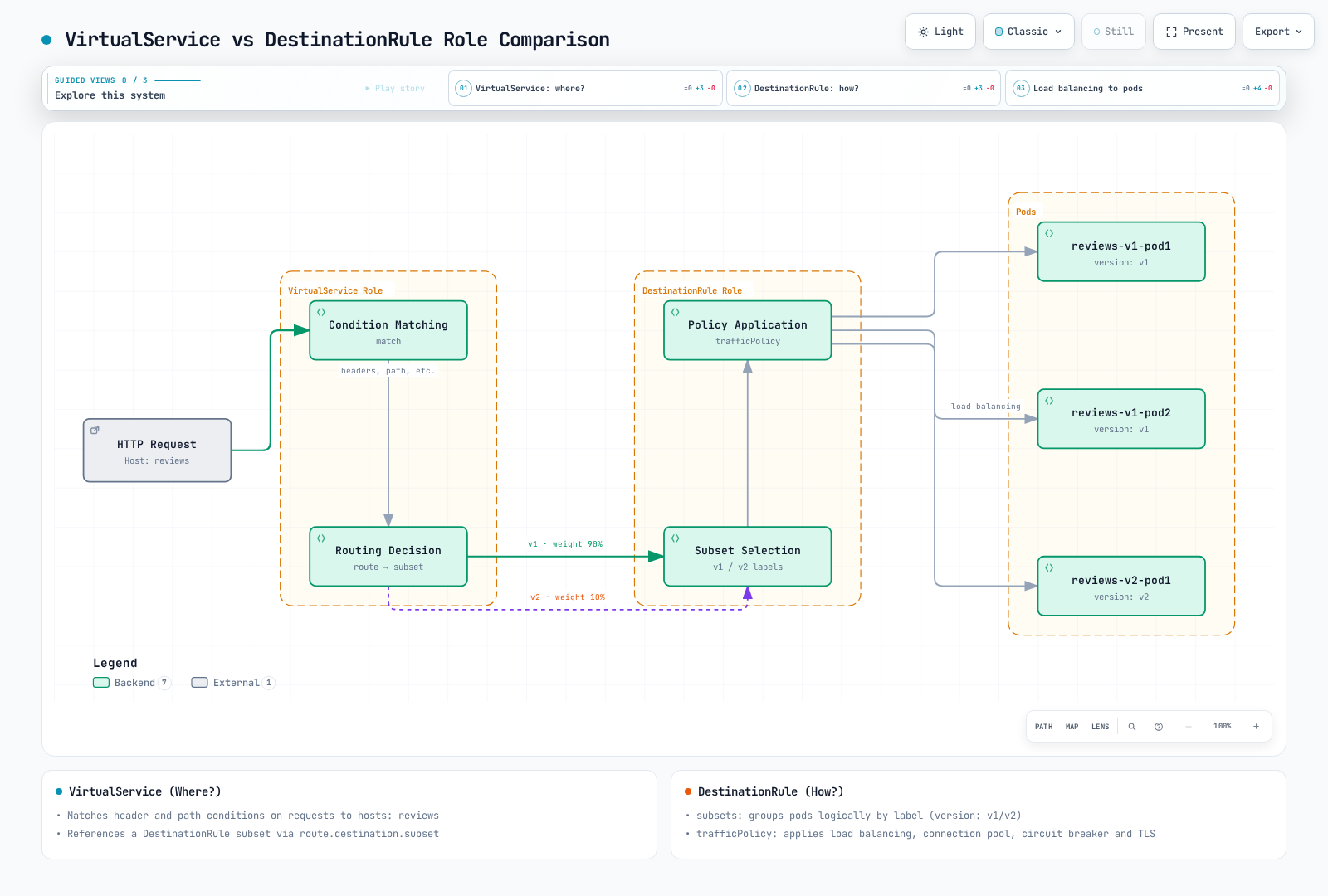1328x896 pixels.
Task: Click the code icon on Condition Matching node
Action: pyautogui.click(x=321, y=312)
